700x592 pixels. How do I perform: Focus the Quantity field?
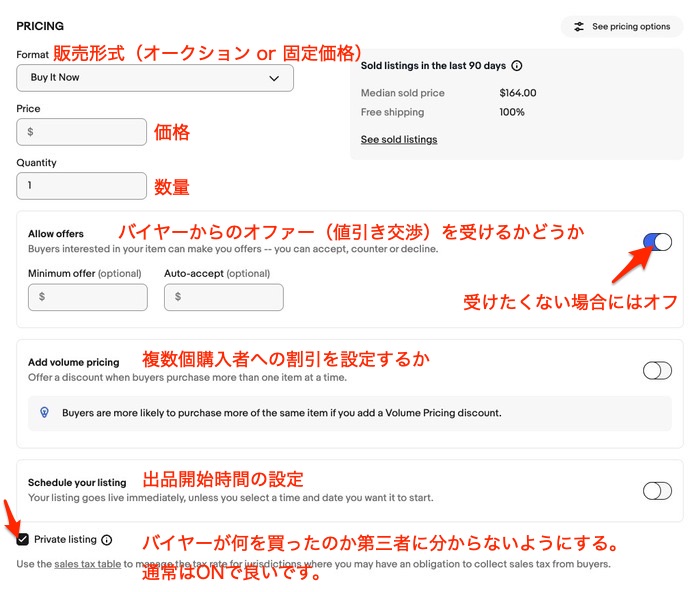click(82, 186)
